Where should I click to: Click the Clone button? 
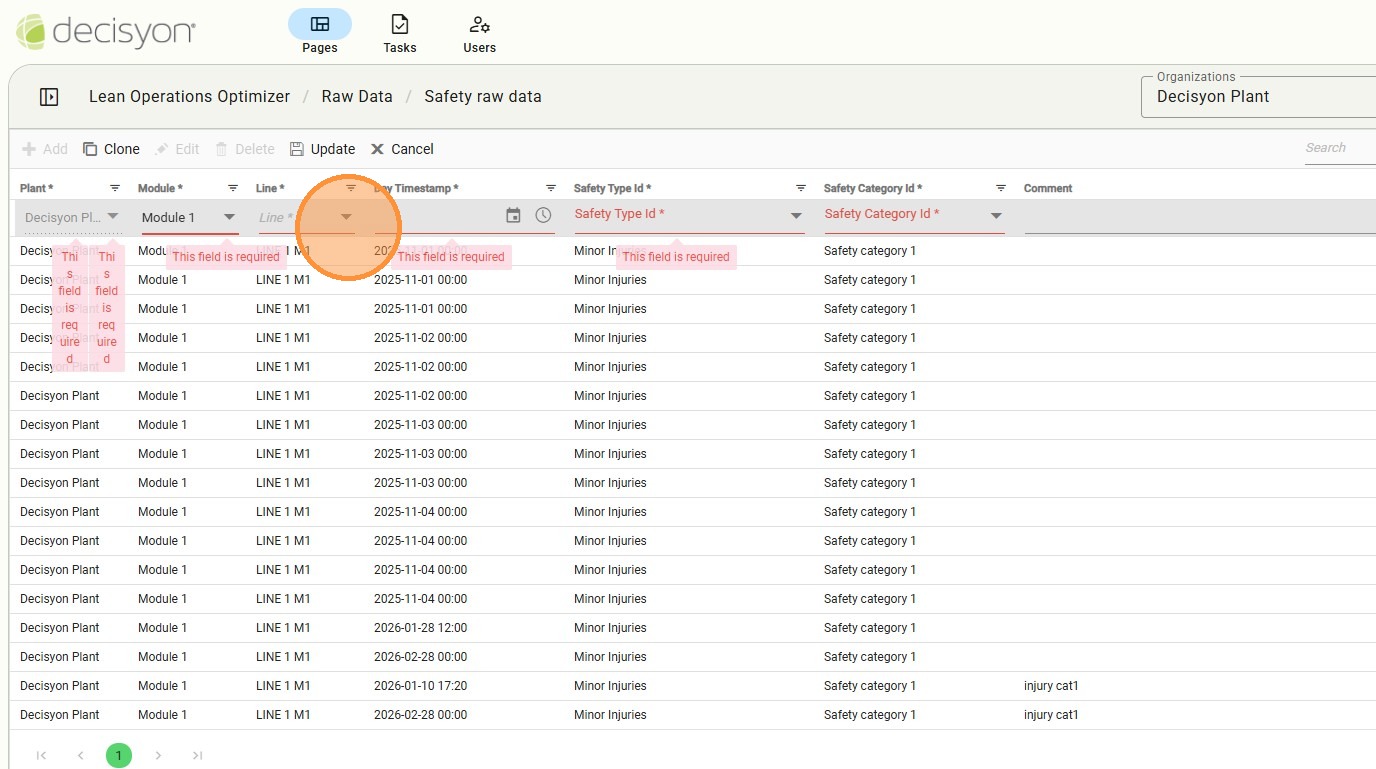coord(111,149)
